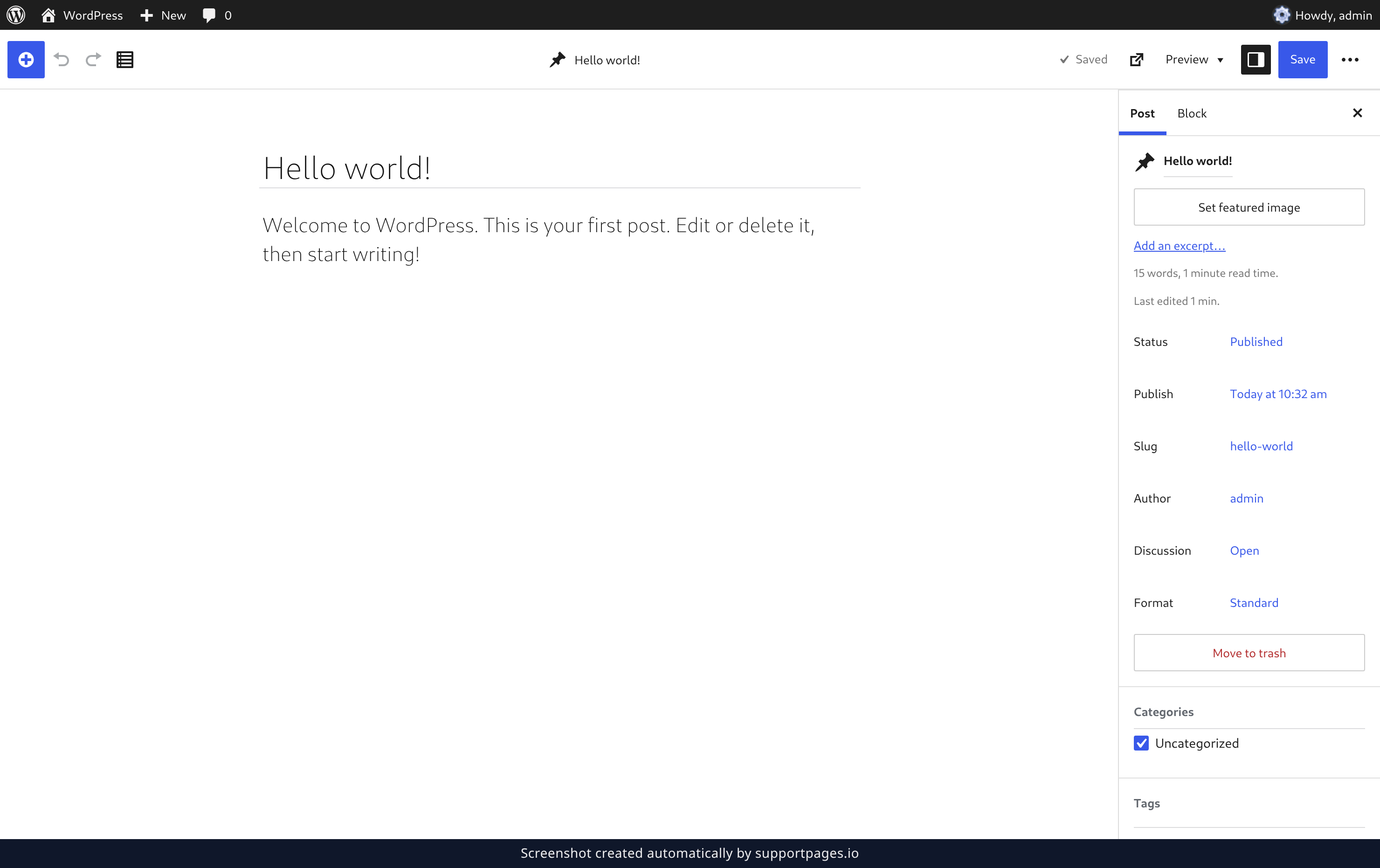
Task: View post in new tab icon
Action: (x=1137, y=60)
